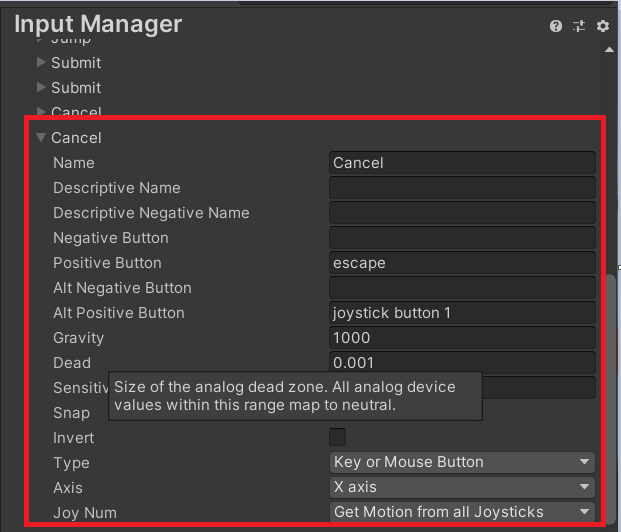
Task: Open the settings gear menu in header
Action: 603,26
